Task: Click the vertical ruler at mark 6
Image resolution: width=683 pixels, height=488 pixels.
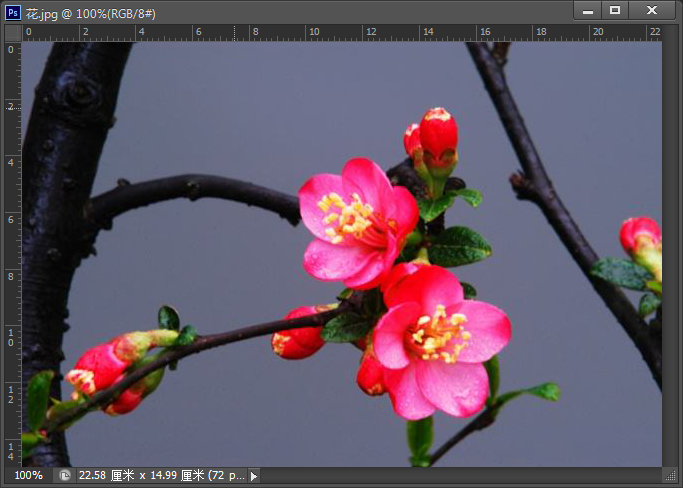Action: 12,218
